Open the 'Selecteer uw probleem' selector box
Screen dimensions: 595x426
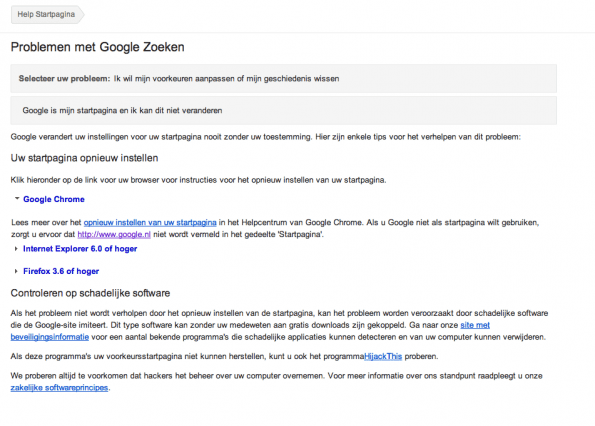pos(283,79)
